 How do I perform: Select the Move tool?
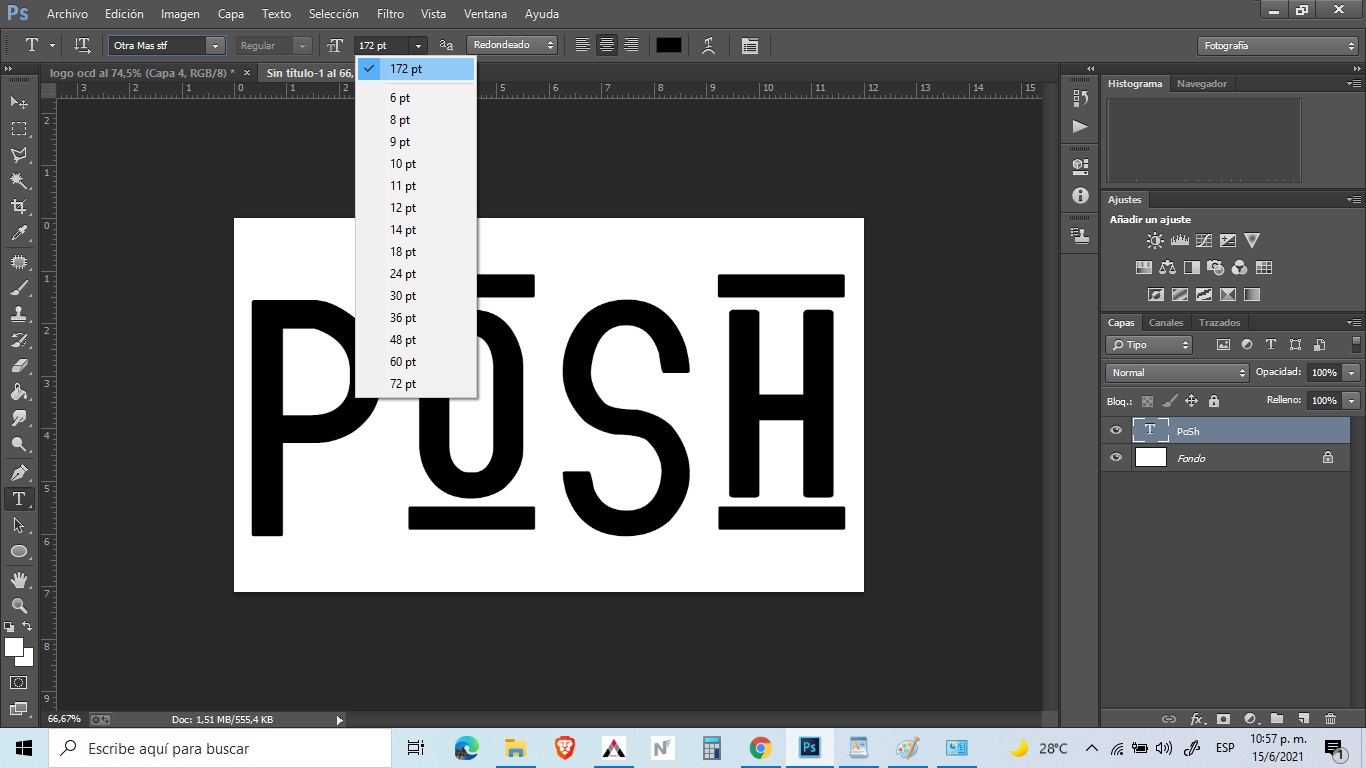tap(19, 103)
